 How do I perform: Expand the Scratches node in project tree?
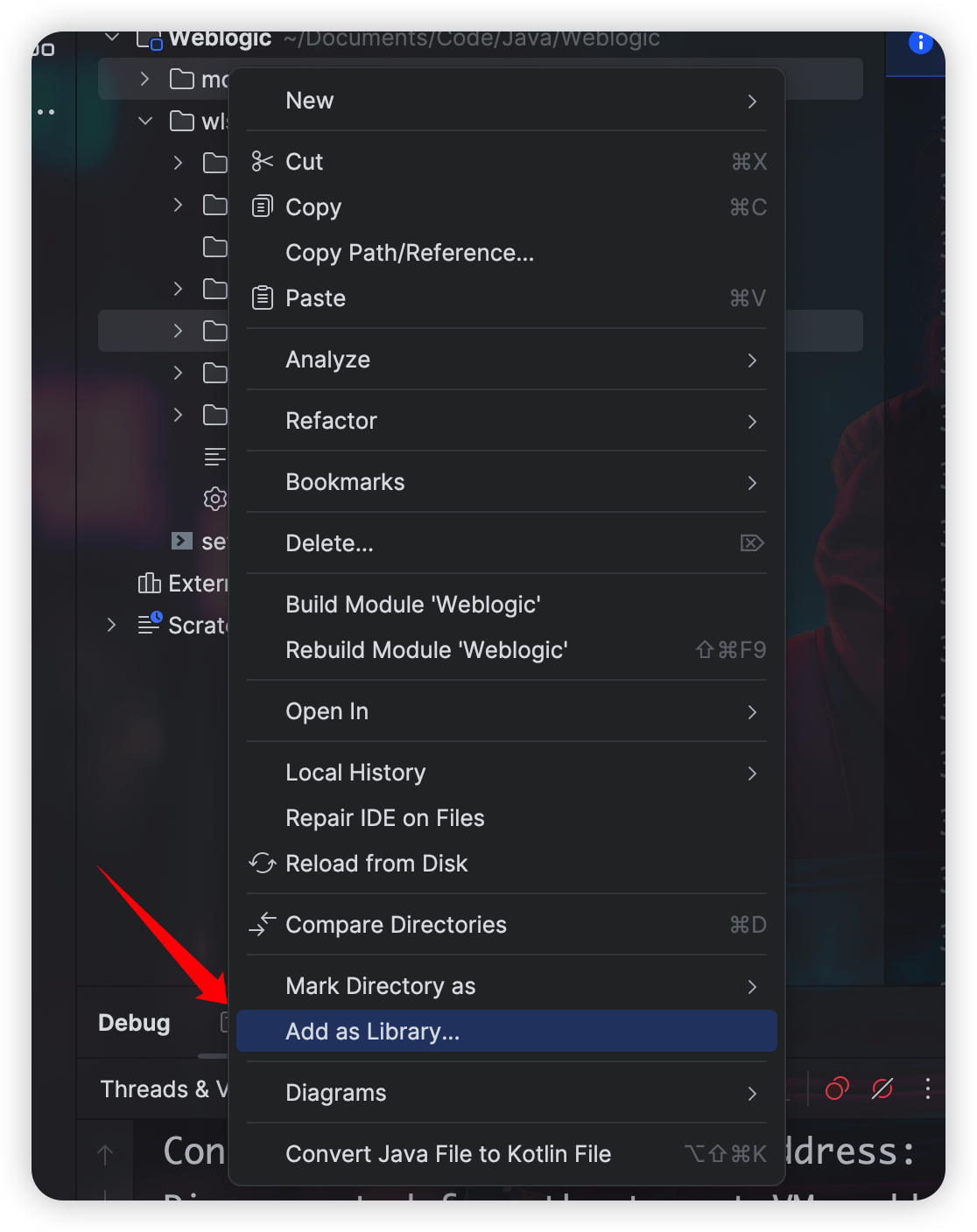111,625
